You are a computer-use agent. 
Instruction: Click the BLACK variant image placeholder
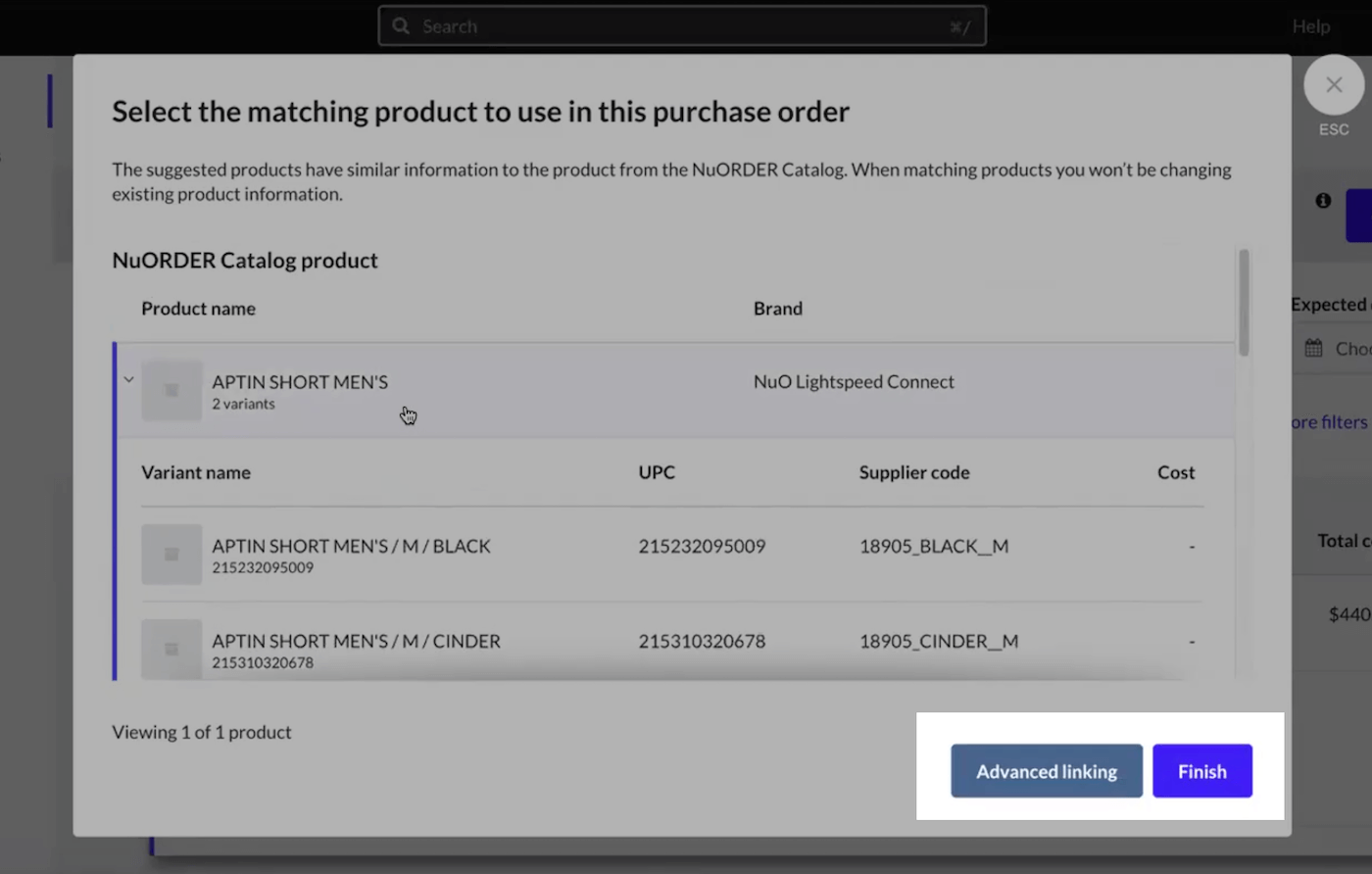click(171, 554)
